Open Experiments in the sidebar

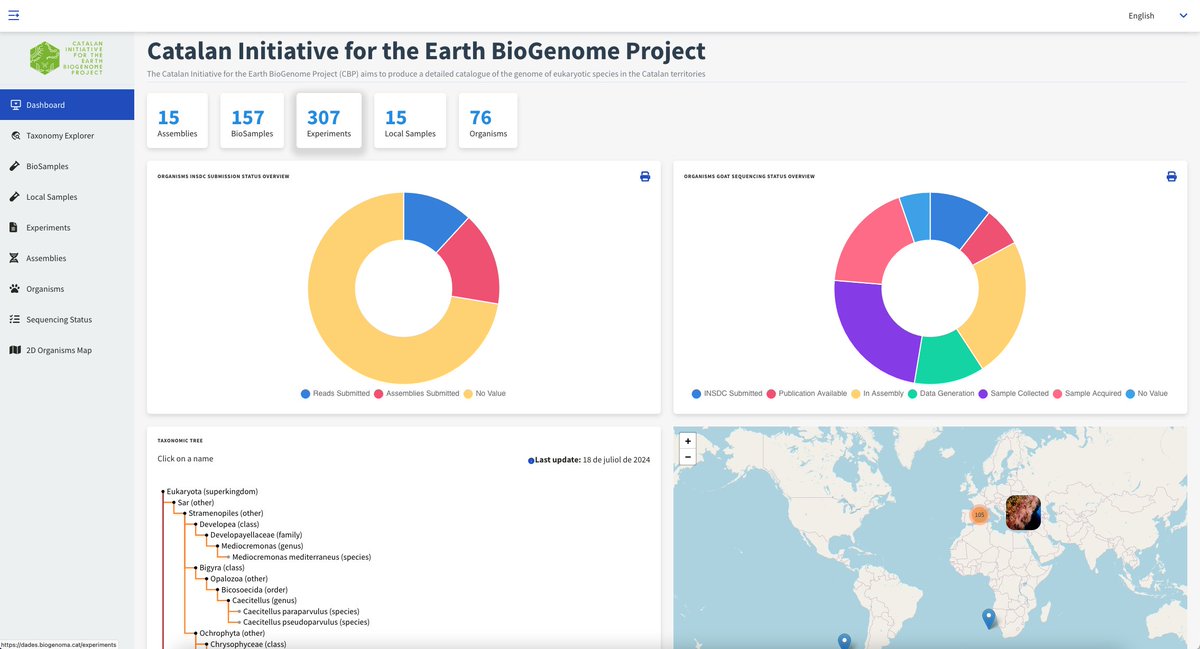point(67,228)
